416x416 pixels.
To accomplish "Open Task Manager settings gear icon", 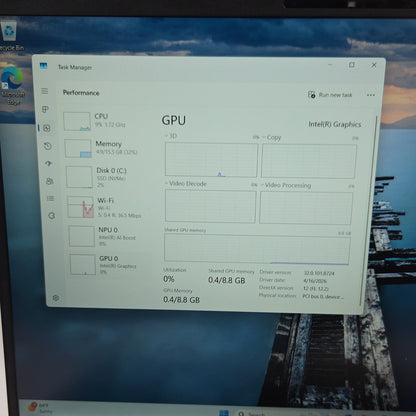I will click(56, 298).
